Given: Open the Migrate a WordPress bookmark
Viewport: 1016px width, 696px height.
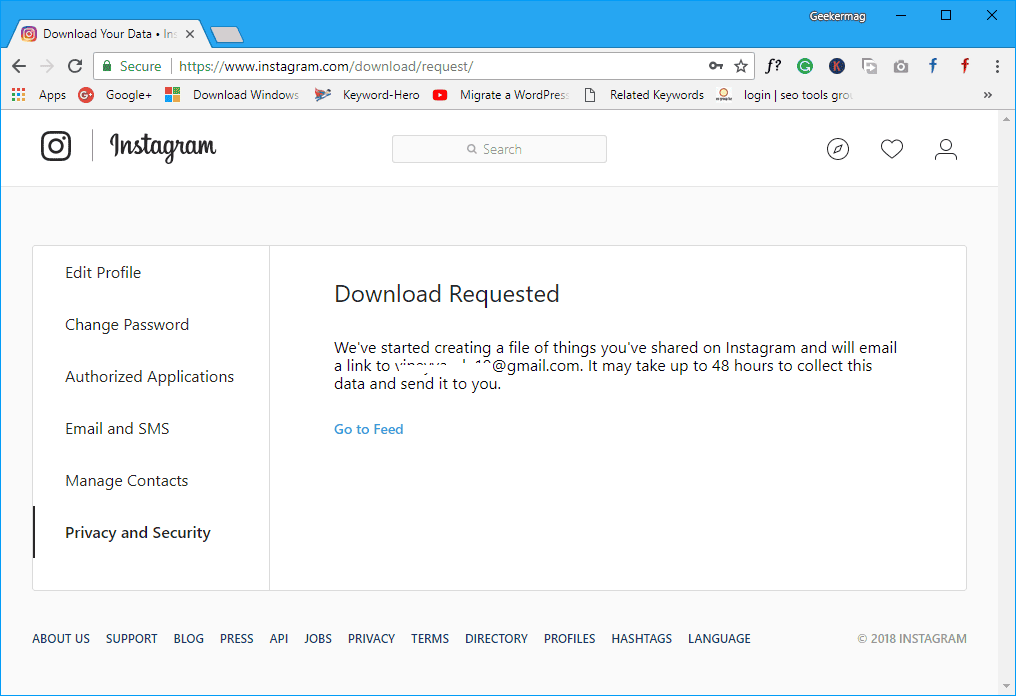Looking at the screenshot, I should pos(501,95).
